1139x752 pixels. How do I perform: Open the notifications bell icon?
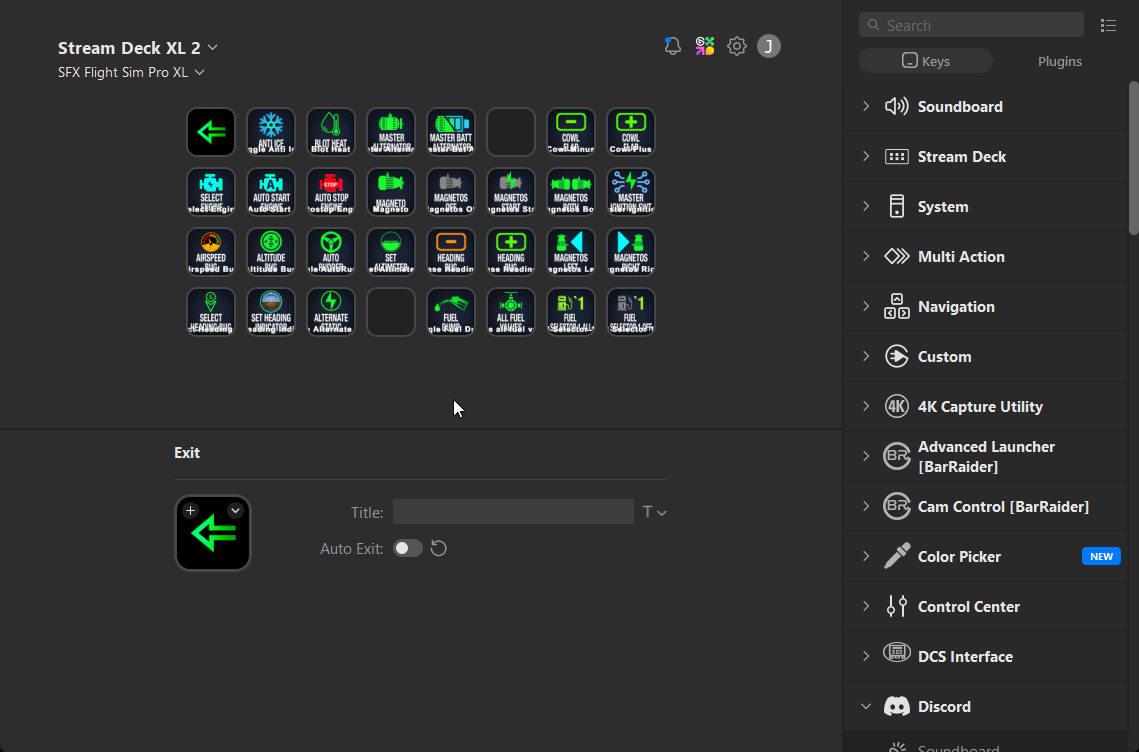click(x=673, y=46)
